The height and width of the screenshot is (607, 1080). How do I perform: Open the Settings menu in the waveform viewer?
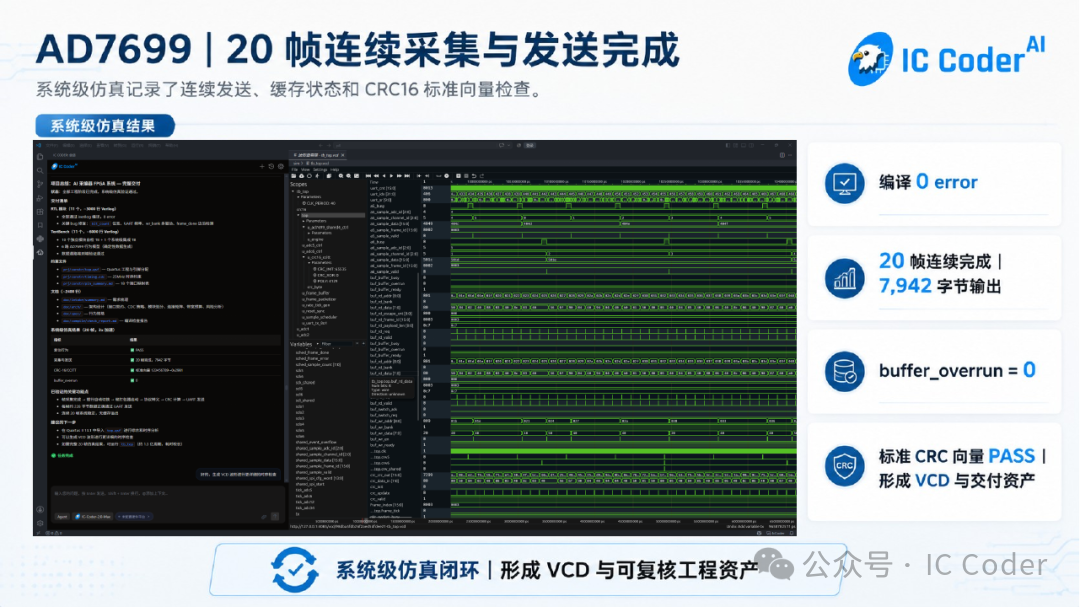320,169
